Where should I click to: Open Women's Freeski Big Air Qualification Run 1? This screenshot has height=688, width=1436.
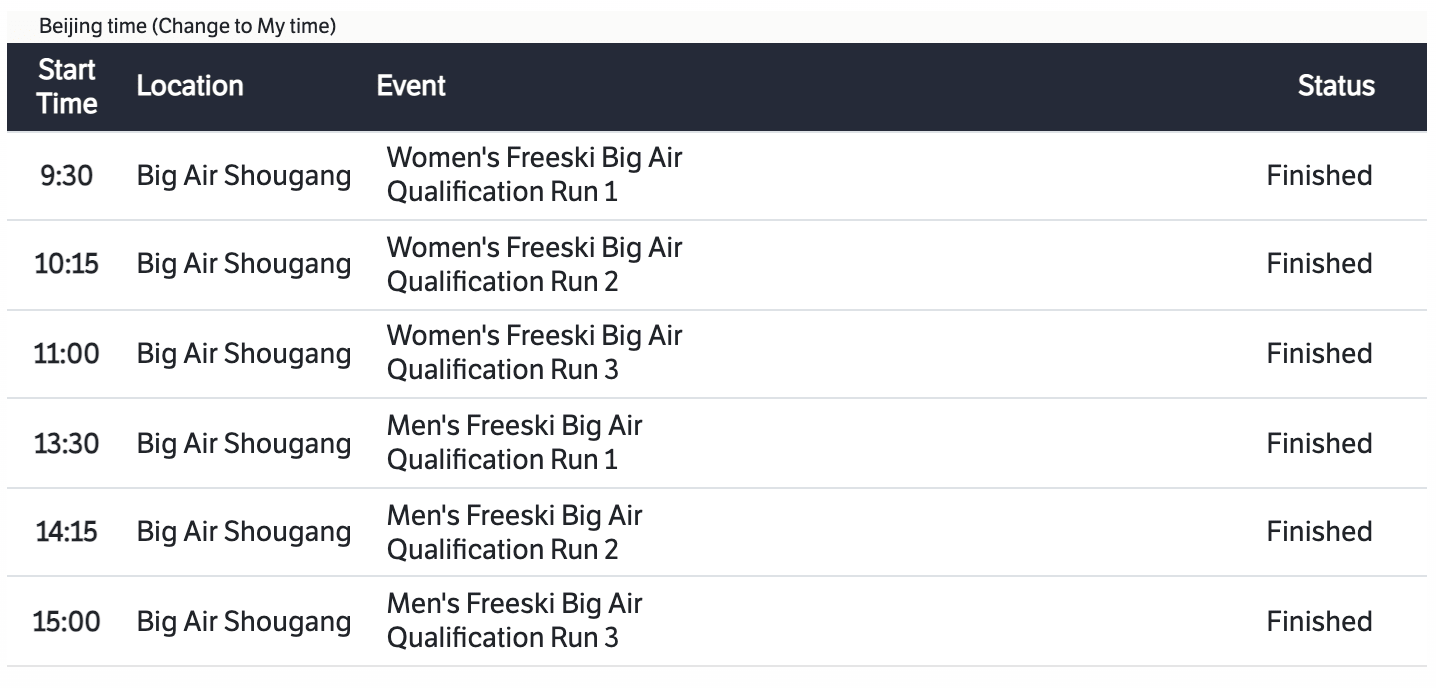coord(534,175)
